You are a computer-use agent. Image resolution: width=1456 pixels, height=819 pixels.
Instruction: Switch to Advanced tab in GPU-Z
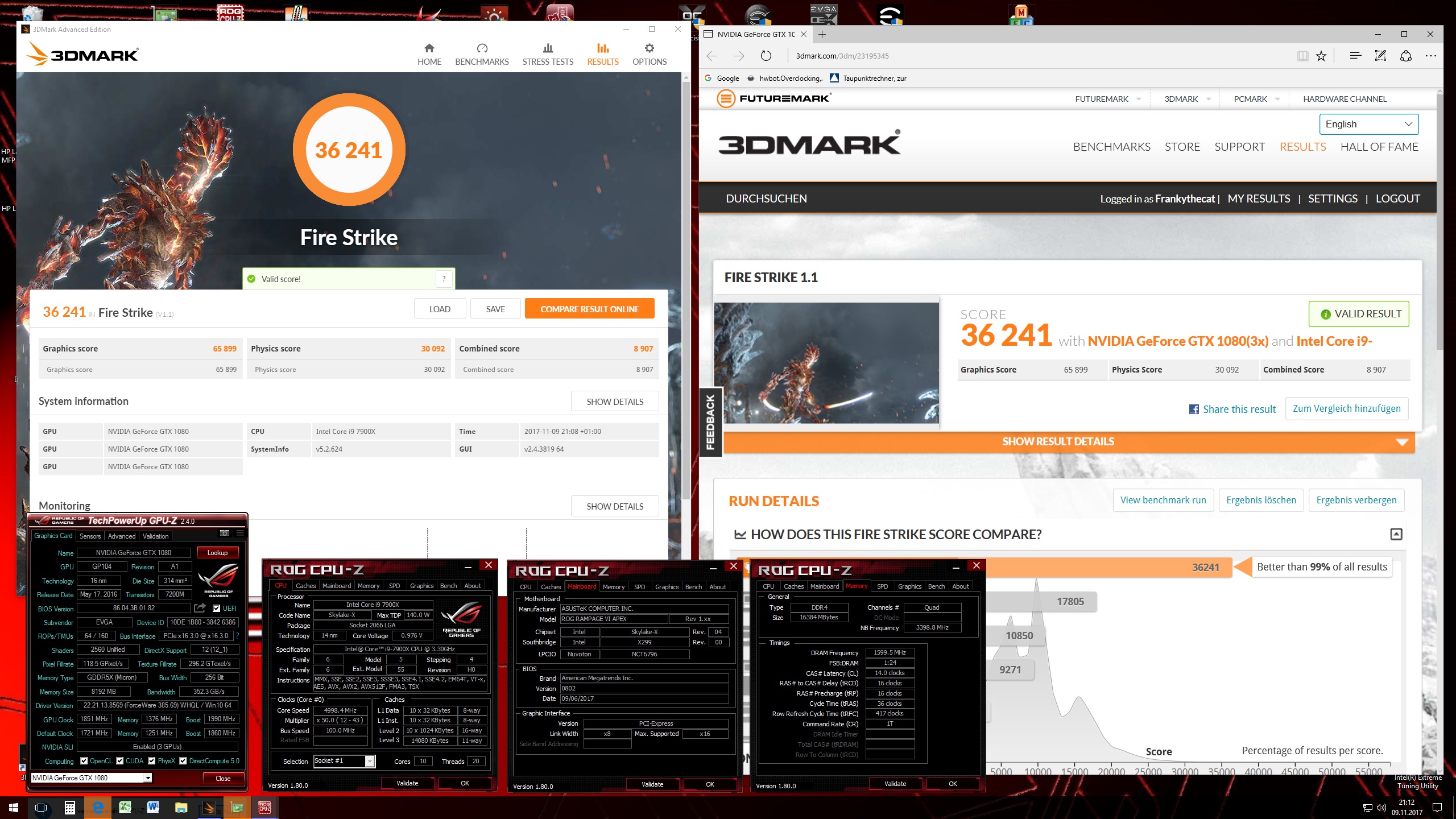(x=122, y=536)
